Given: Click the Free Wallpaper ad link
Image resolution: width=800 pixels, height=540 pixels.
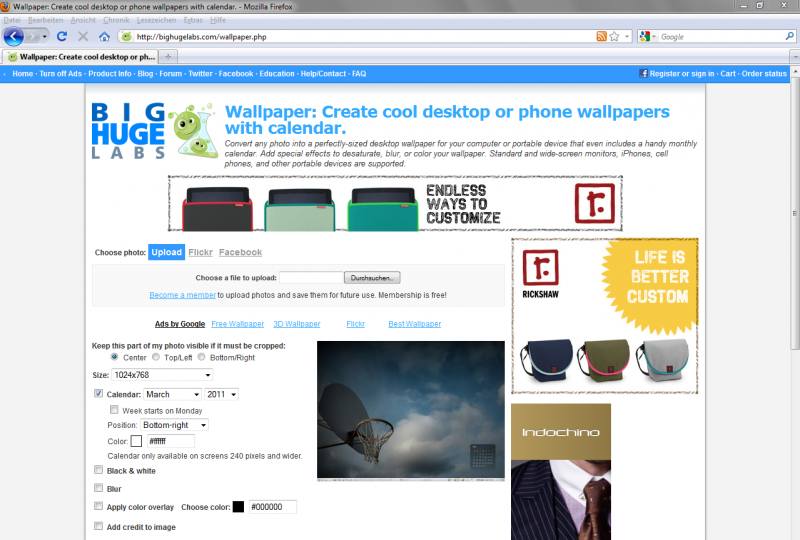Looking at the screenshot, I should coord(238,324).
